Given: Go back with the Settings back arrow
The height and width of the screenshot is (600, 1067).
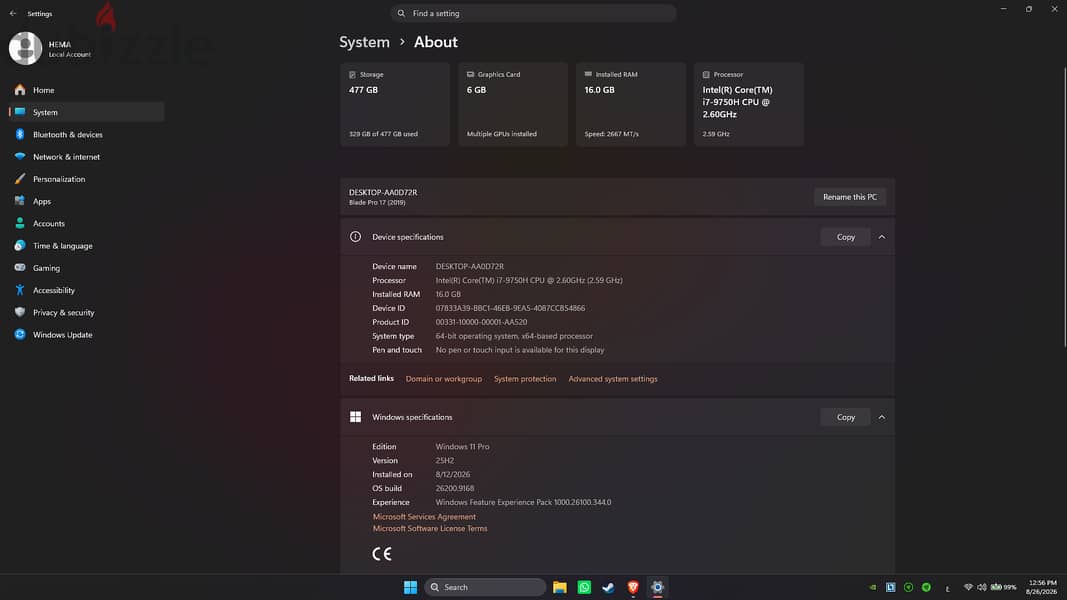Looking at the screenshot, I should tap(13, 14).
